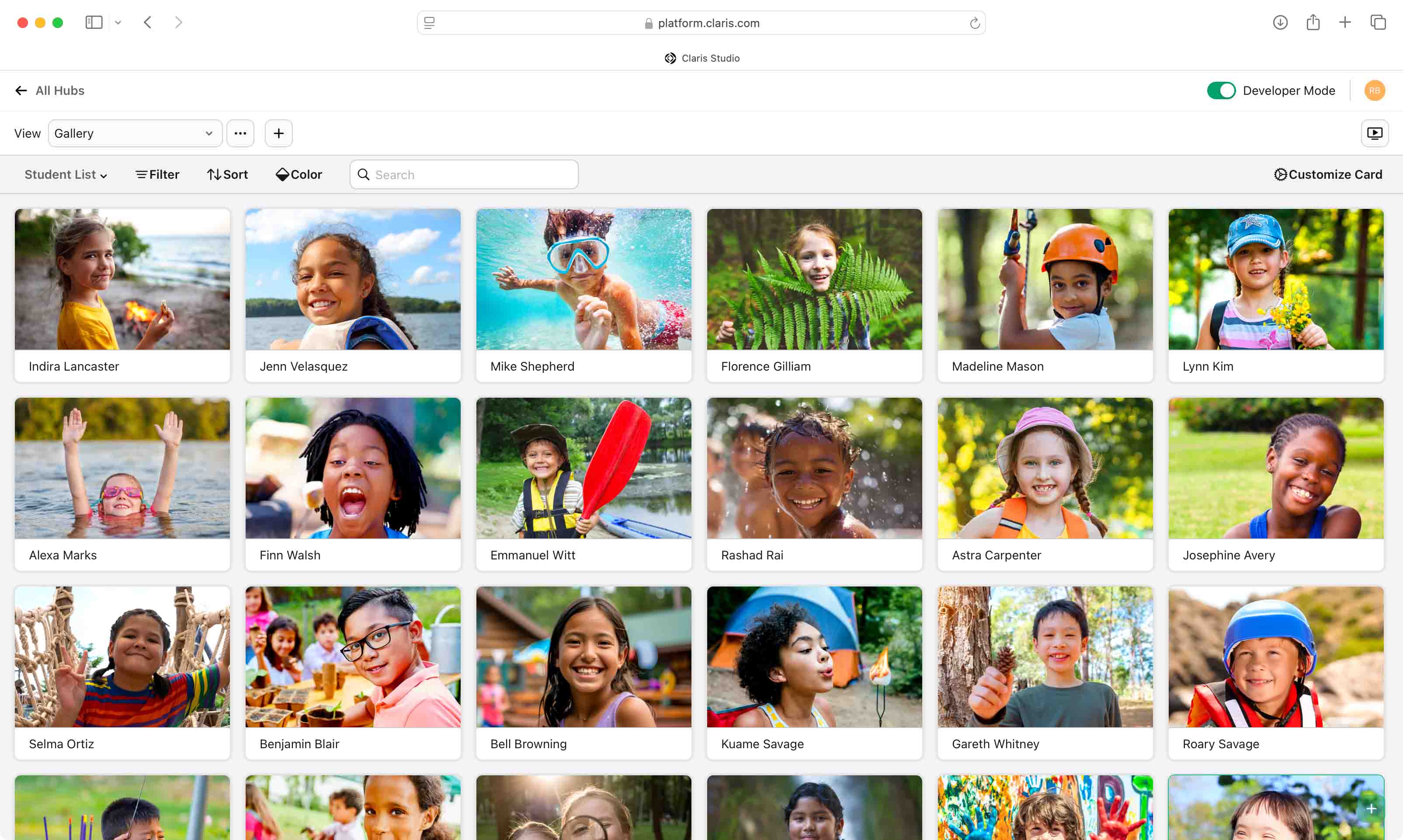Screen dimensions: 1403x840
Task: Reload the page with refresh icon
Action: click(x=974, y=23)
